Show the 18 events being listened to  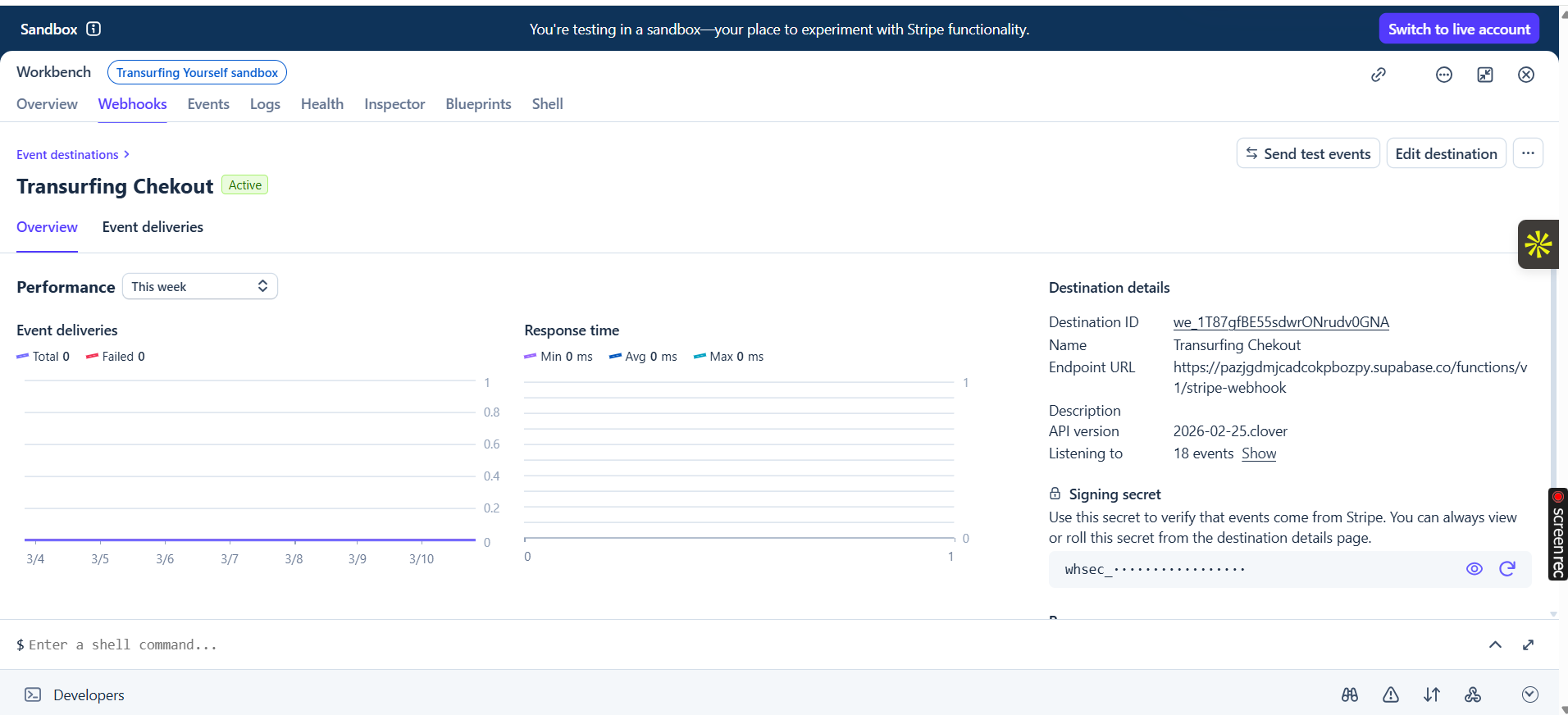(1258, 453)
